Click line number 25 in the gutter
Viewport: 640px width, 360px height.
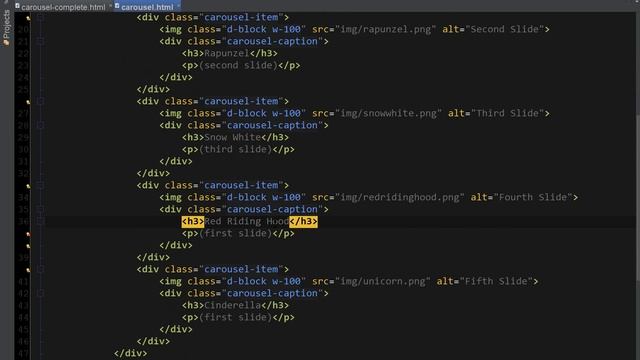(x=23, y=89)
